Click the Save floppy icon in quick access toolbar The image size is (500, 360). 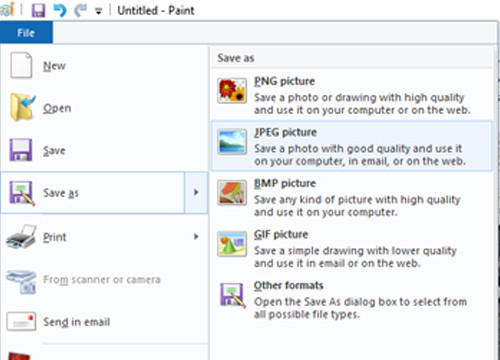click(38, 10)
